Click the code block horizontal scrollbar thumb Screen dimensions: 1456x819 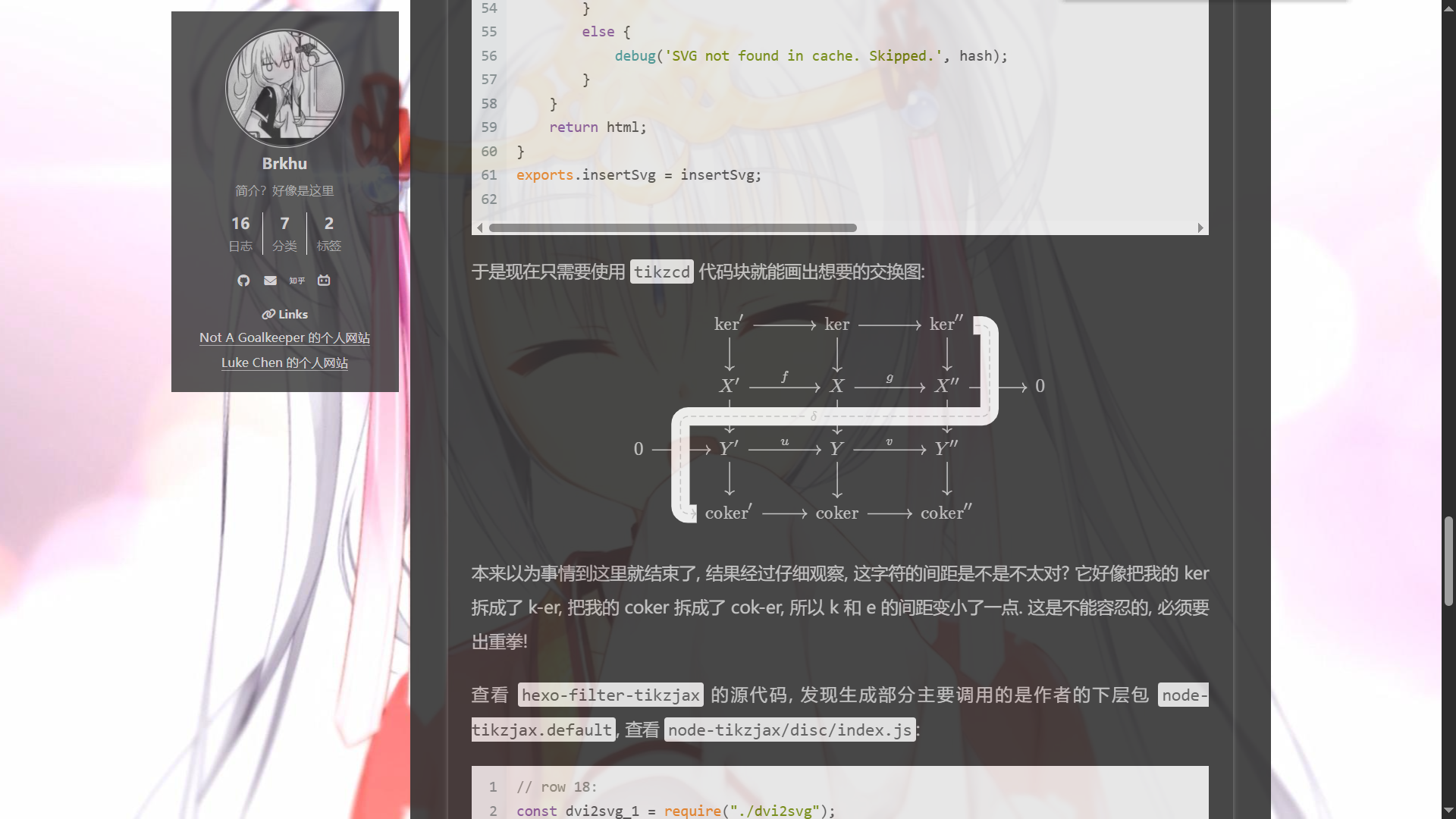coord(672,227)
